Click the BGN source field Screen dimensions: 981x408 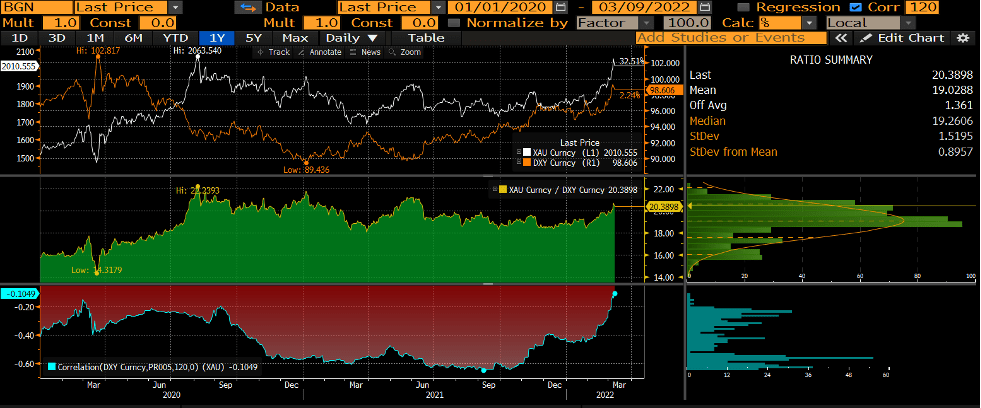click(x=36, y=8)
